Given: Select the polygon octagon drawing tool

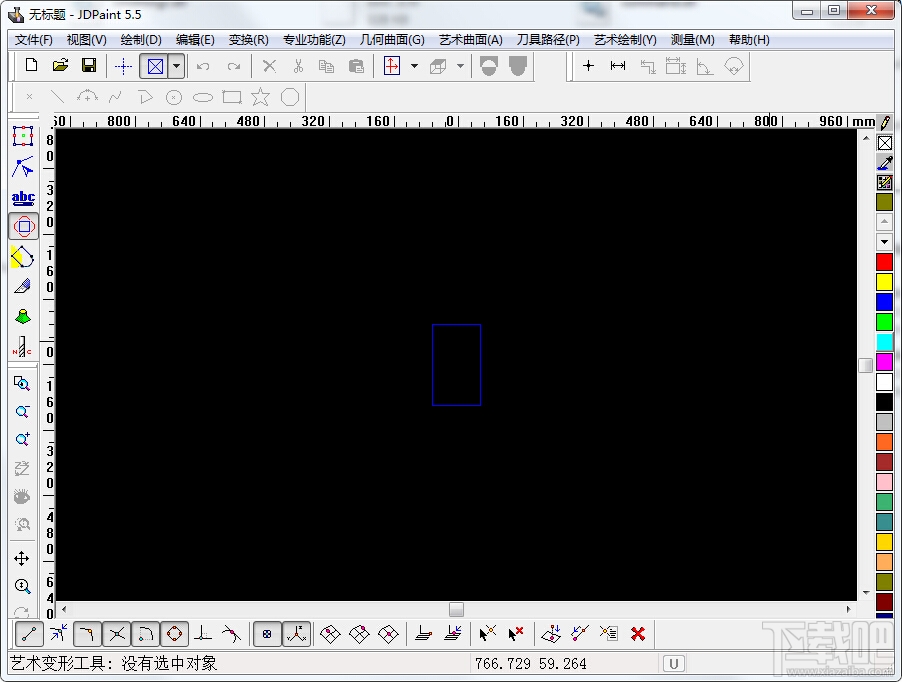Looking at the screenshot, I should click(290, 97).
